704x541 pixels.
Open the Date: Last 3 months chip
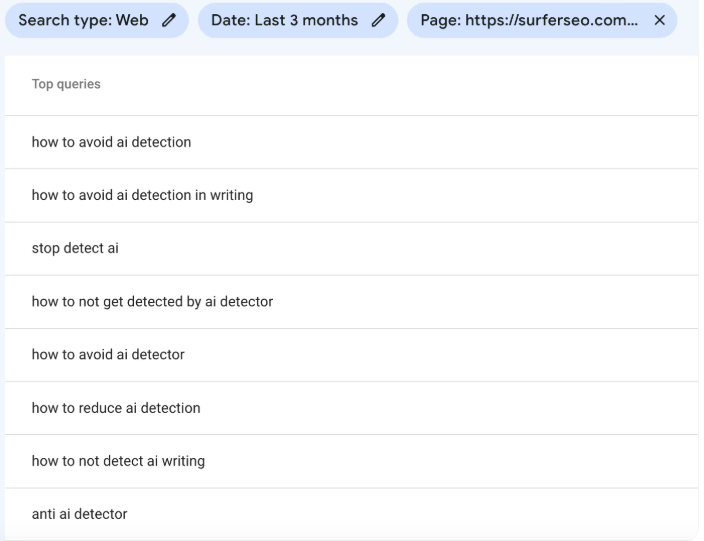click(284, 20)
